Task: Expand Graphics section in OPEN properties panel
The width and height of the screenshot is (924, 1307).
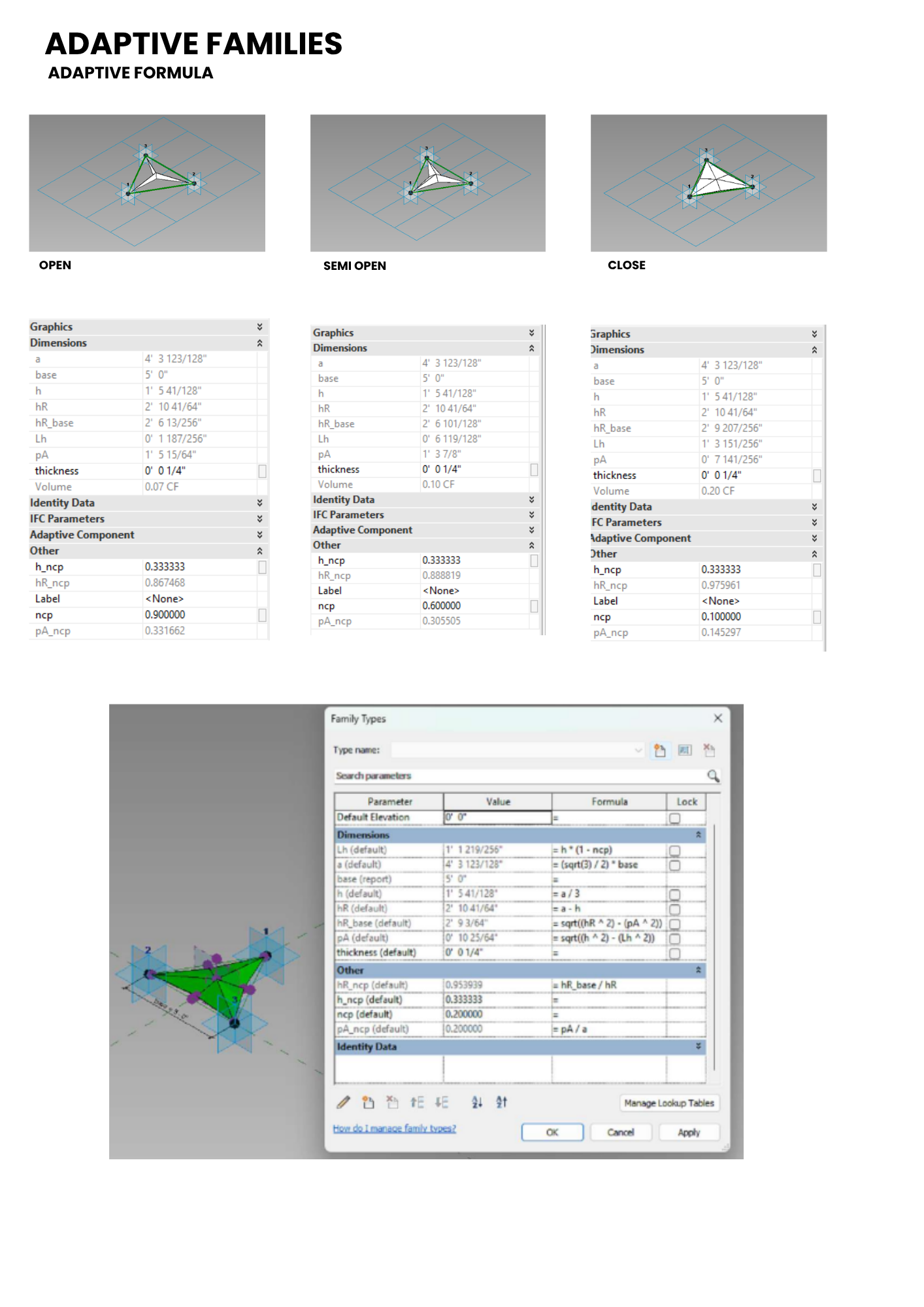Action: [259, 327]
